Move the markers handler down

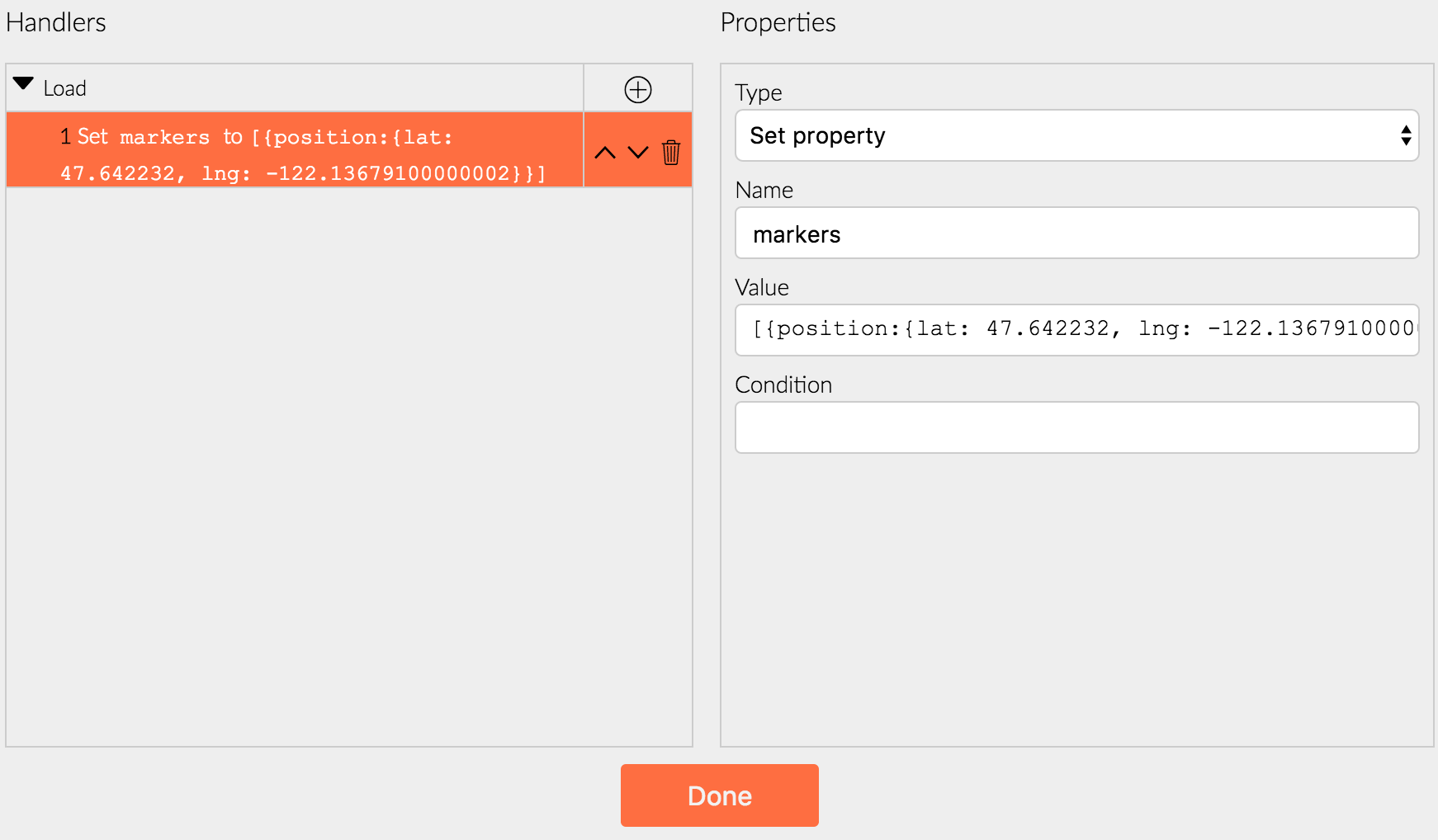[x=638, y=153]
